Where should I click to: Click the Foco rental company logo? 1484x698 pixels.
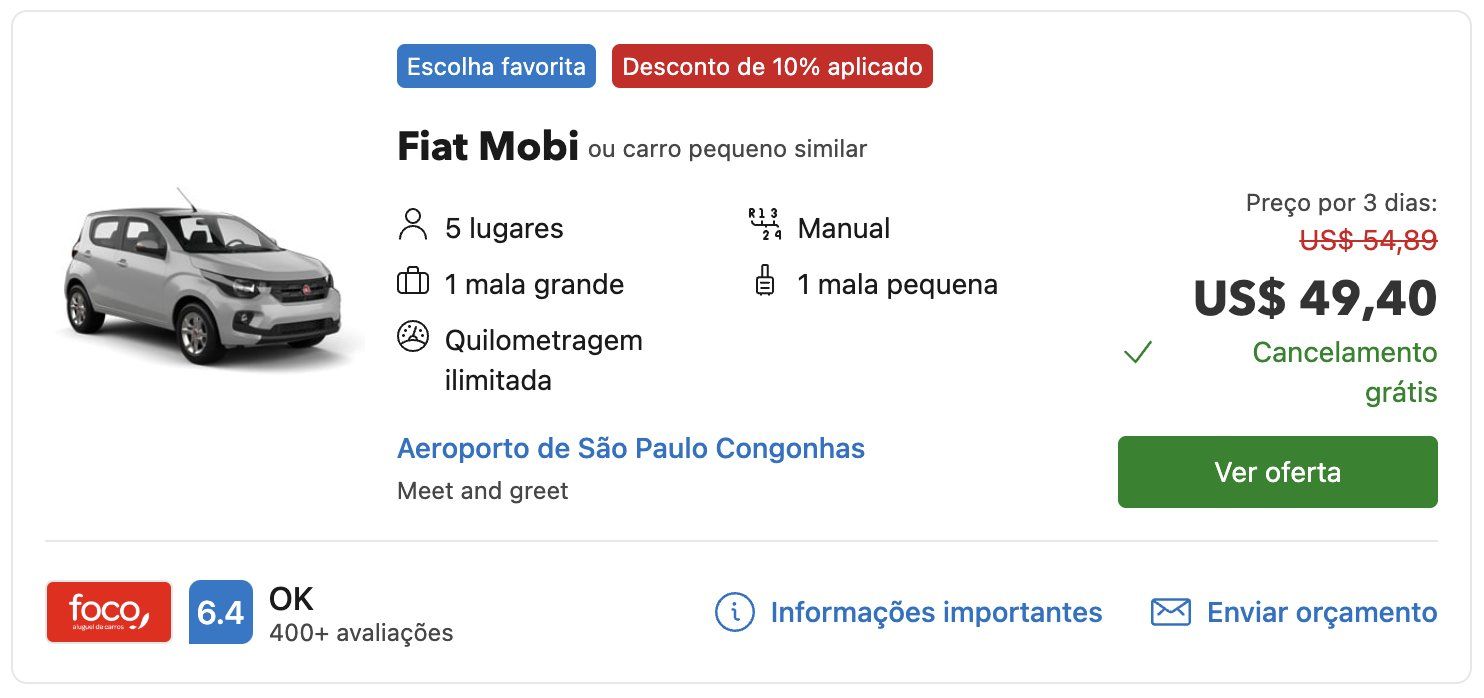click(109, 612)
